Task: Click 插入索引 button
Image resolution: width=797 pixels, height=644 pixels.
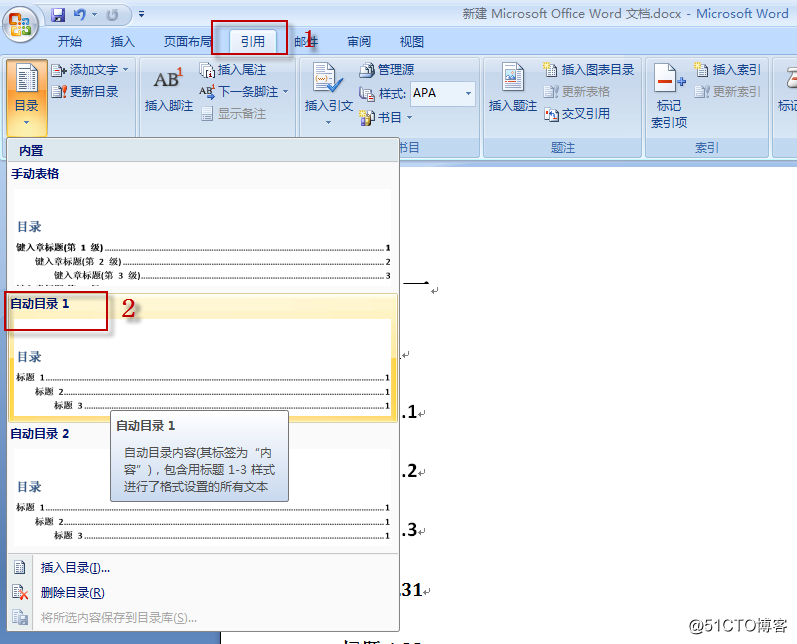Action: 727,70
